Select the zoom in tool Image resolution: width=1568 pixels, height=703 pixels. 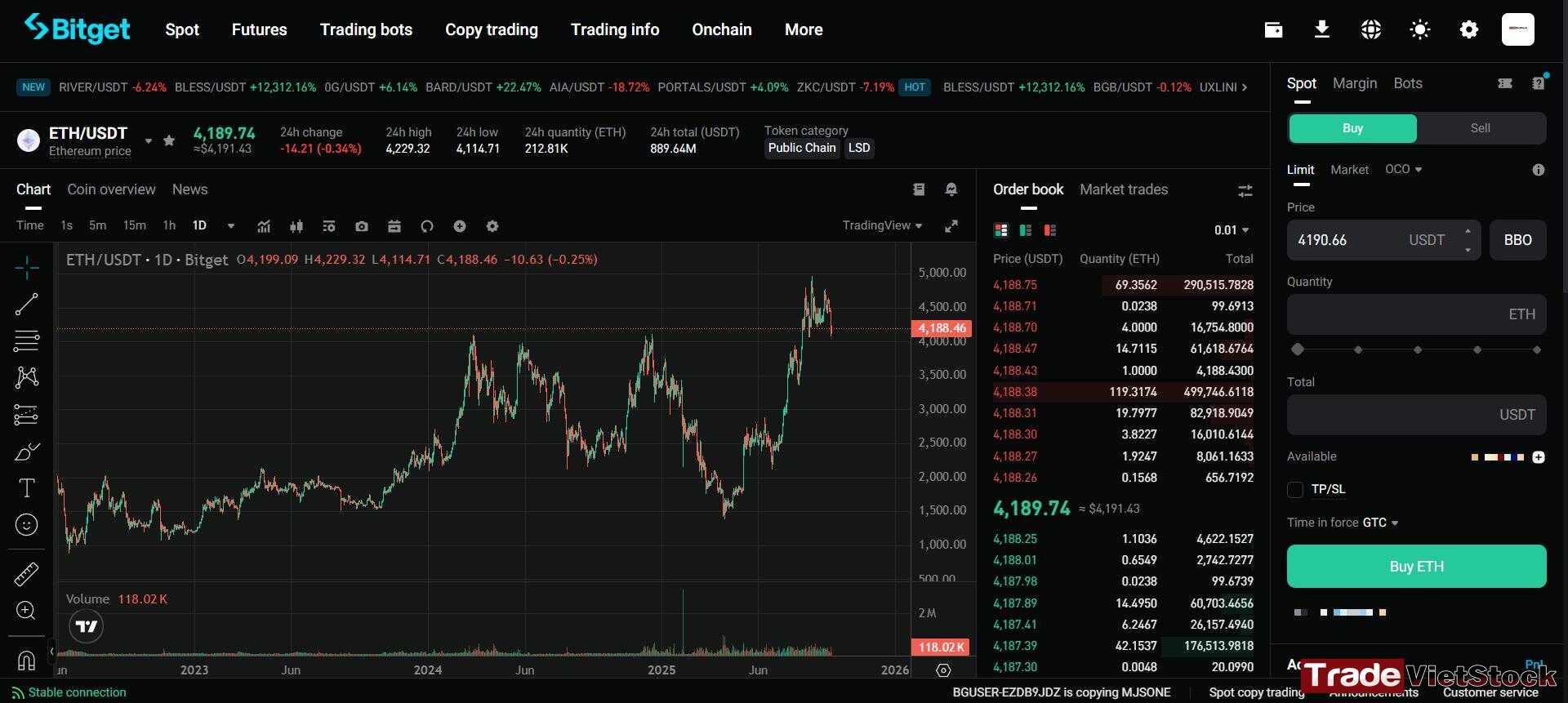(x=26, y=611)
